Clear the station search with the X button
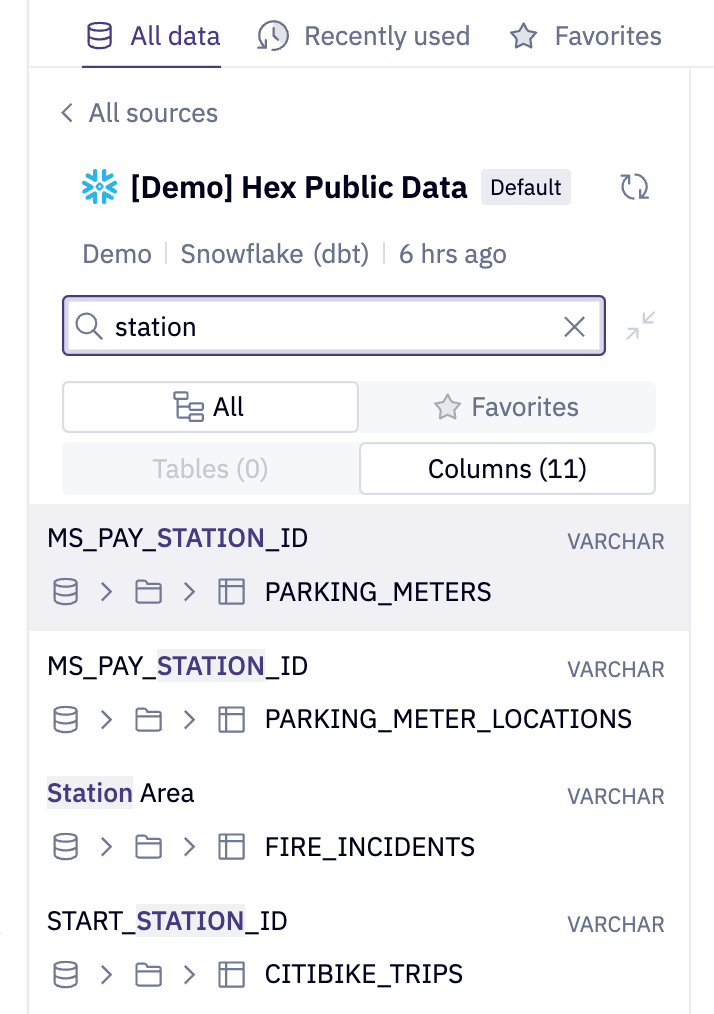The width and height of the screenshot is (714, 1014). (573, 326)
